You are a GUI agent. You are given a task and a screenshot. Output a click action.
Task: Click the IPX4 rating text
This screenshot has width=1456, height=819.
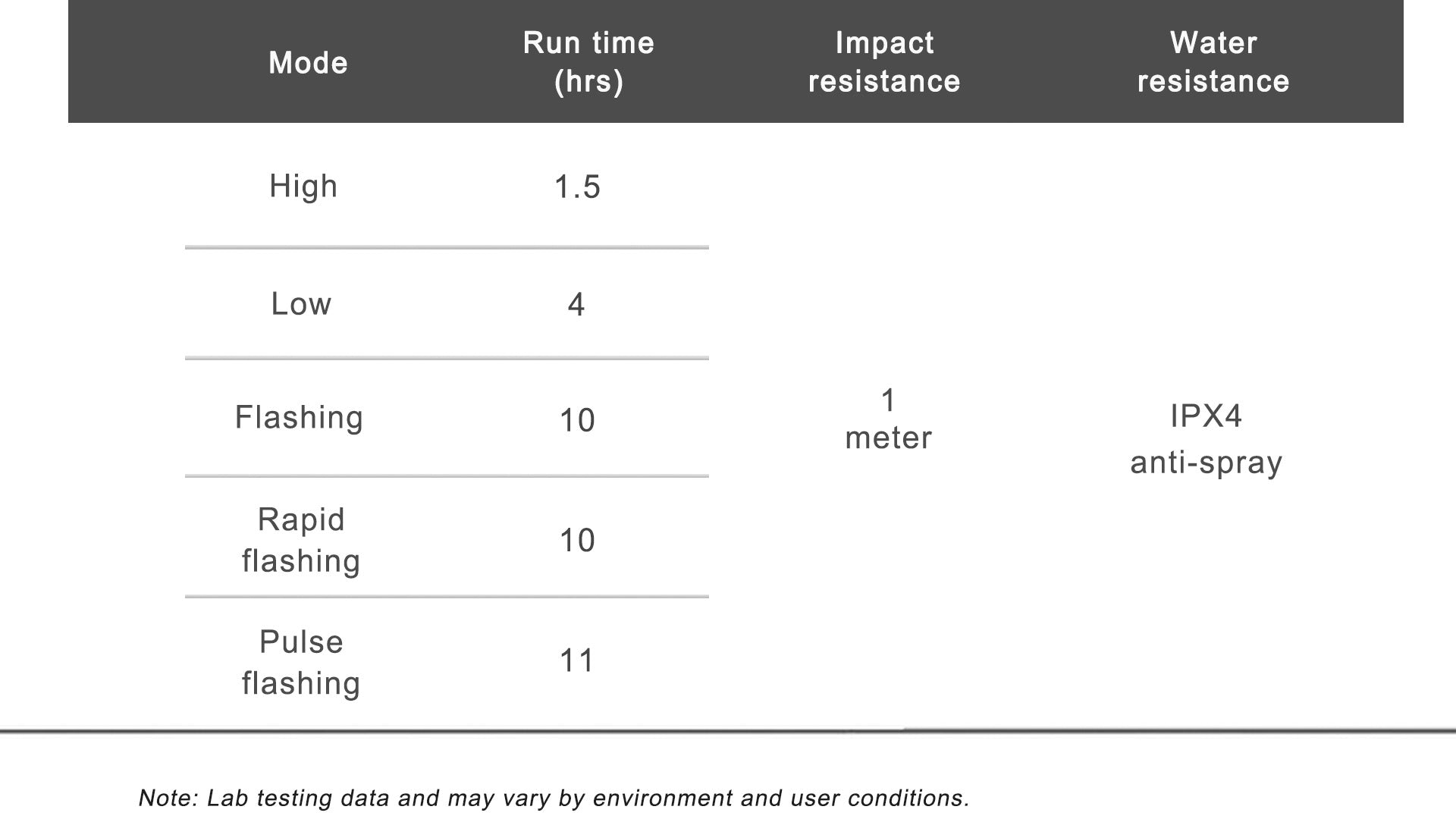tap(1206, 416)
